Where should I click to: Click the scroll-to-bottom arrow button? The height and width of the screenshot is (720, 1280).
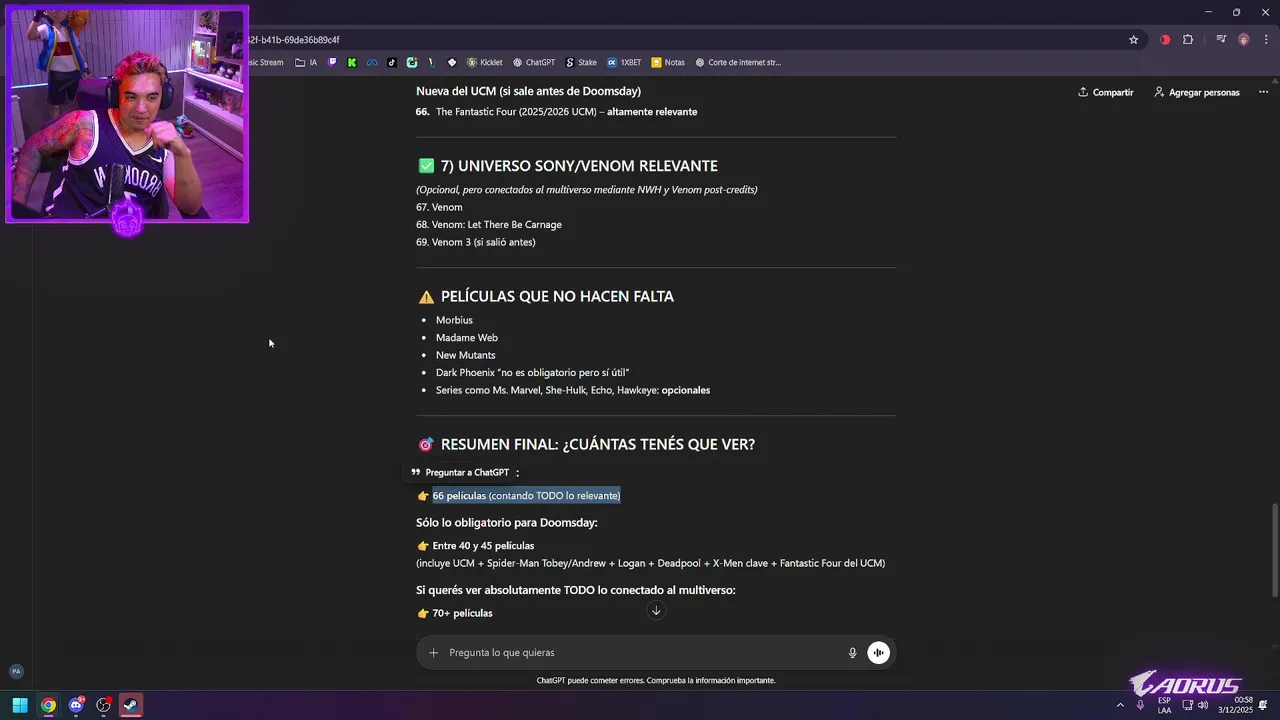coord(656,611)
